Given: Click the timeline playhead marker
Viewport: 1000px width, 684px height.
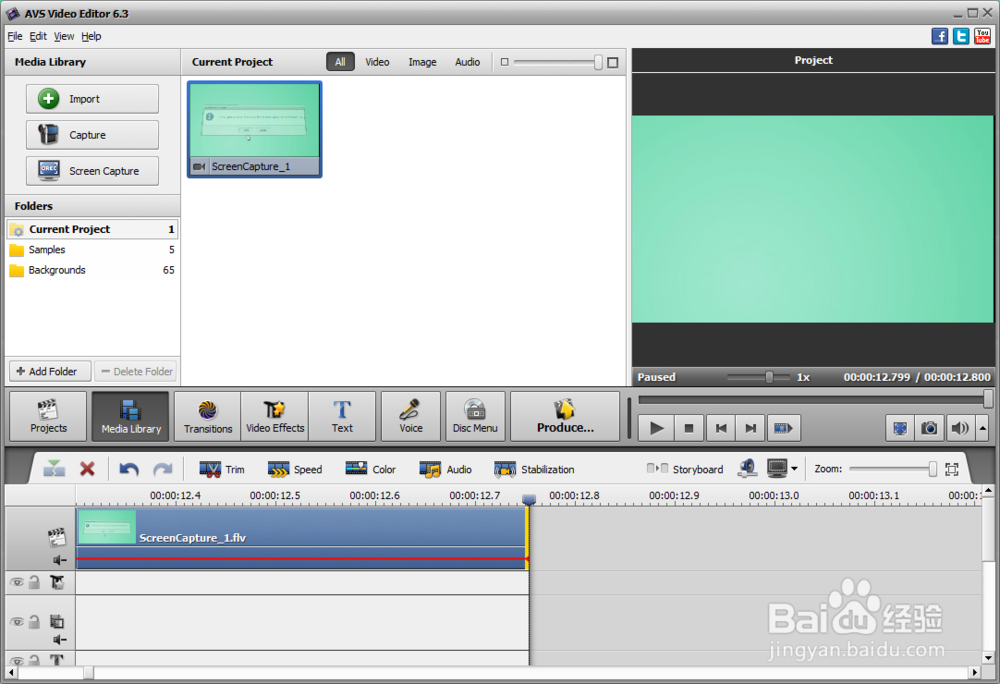Looking at the screenshot, I should click(x=529, y=499).
